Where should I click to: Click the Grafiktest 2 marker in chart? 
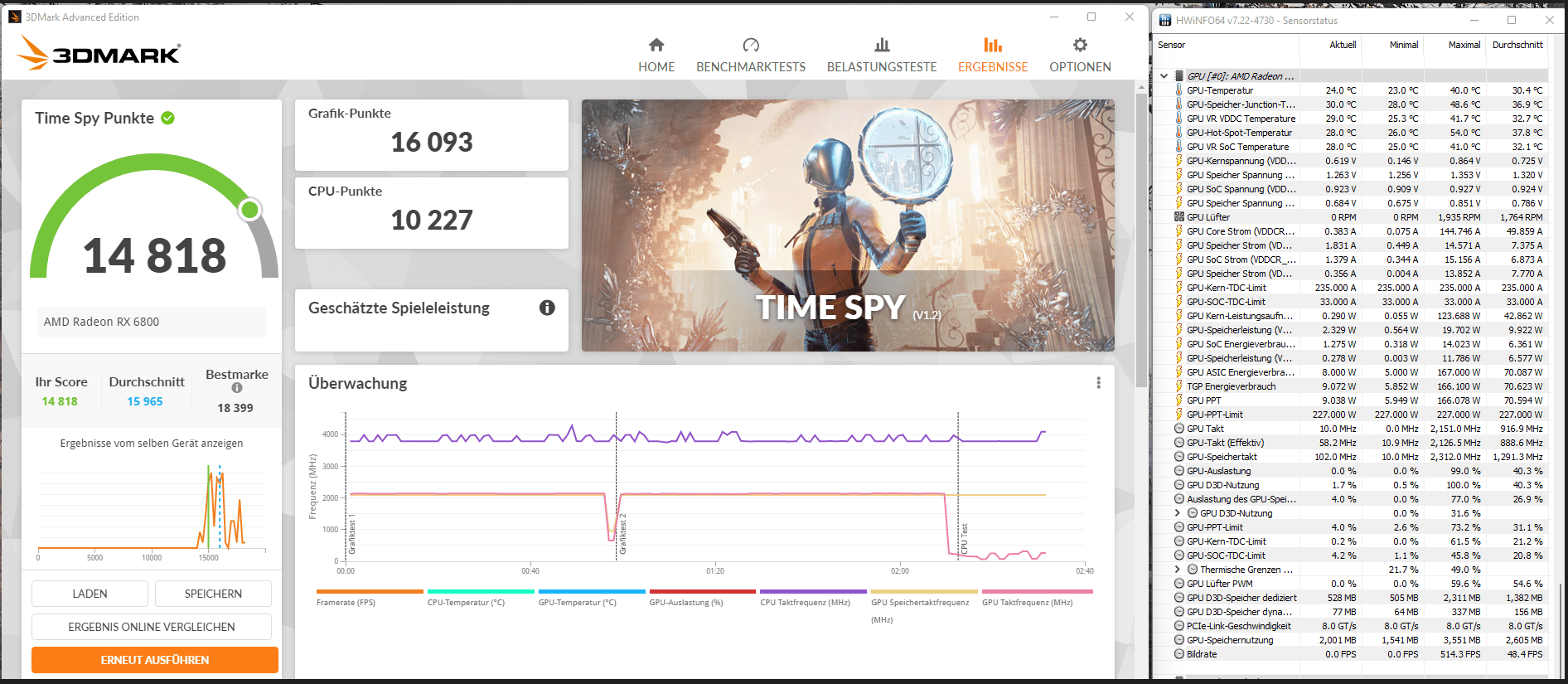coord(623,533)
